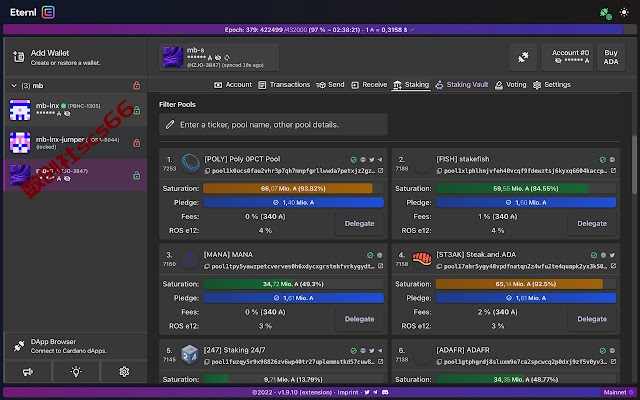The image size is (640, 400).
Task: Switch theme using the sun icon
Action: (624, 12)
